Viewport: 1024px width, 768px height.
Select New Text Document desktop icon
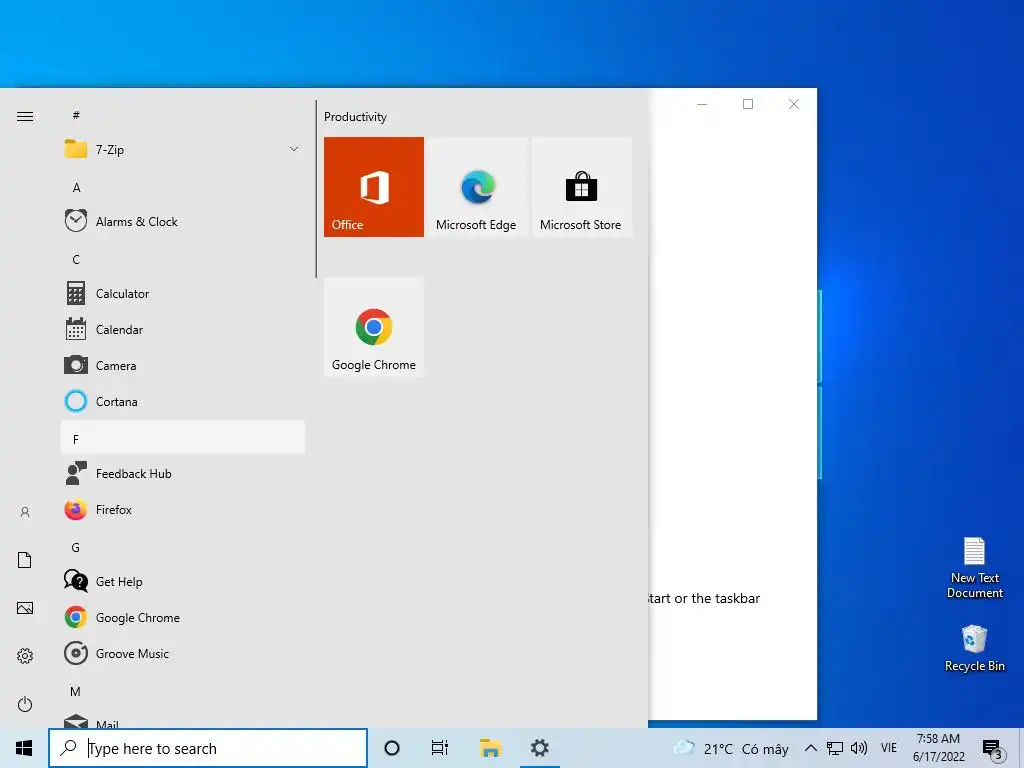(974, 568)
